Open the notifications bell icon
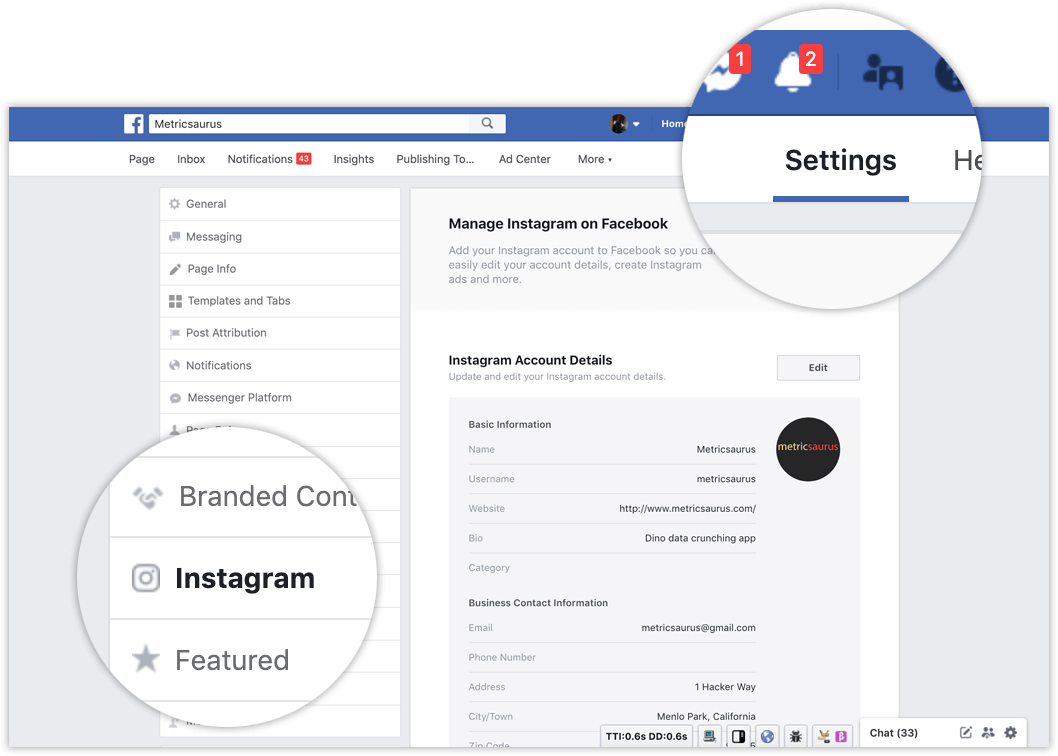 794,72
